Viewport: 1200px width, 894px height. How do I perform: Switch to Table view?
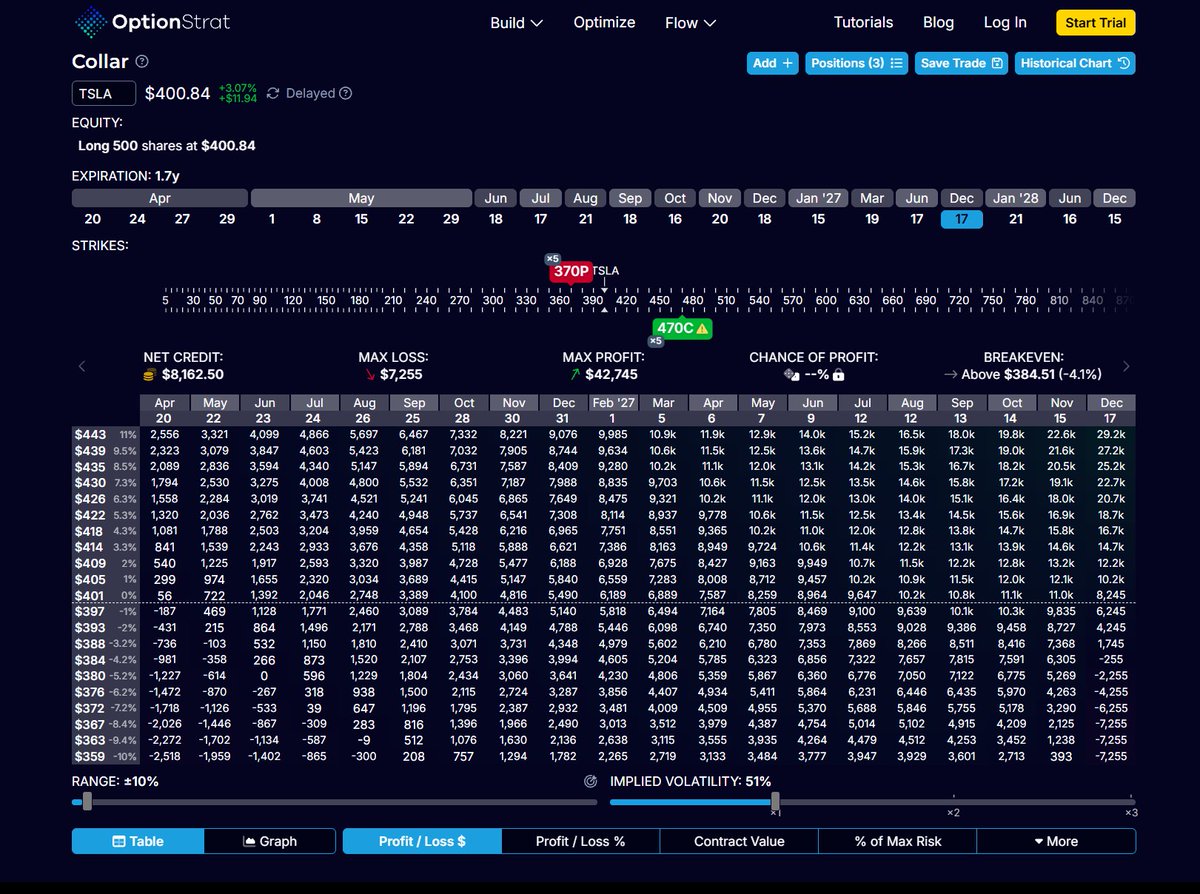138,841
